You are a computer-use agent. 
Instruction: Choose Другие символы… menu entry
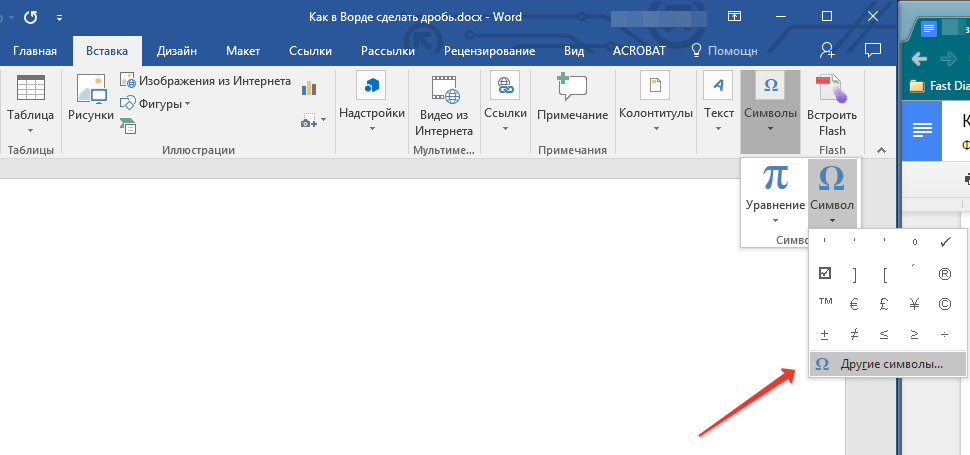click(887, 365)
